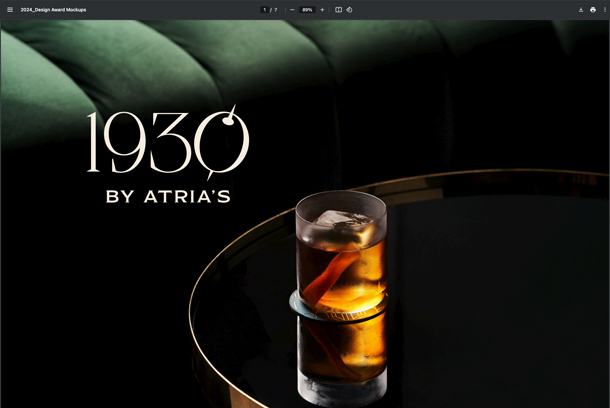
Task: Click the zoom in plus button
Action: [x=322, y=10]
